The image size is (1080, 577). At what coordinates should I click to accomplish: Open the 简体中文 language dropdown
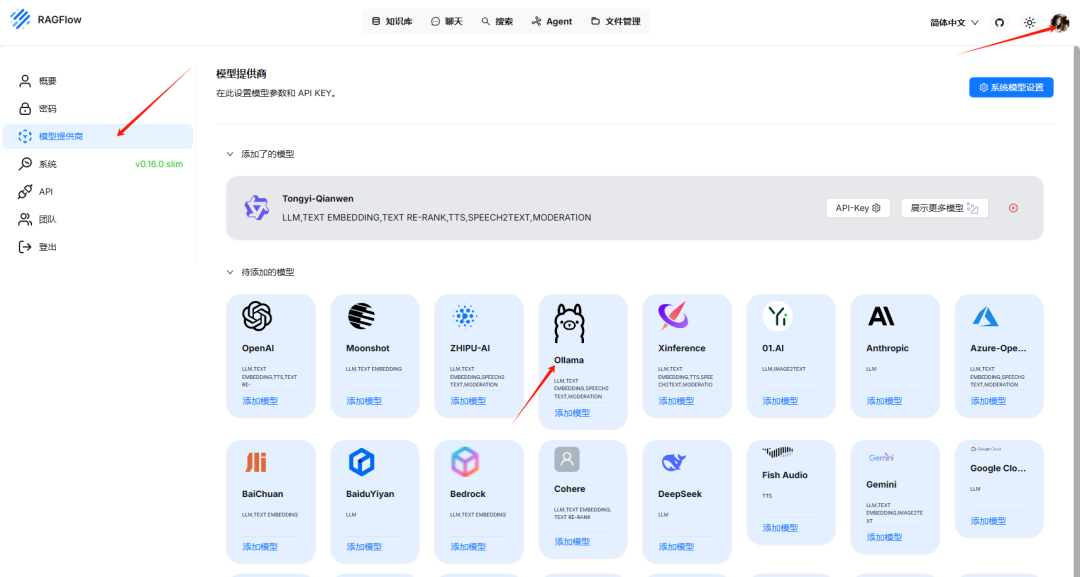pyautogui.click(x=955, y=22)
